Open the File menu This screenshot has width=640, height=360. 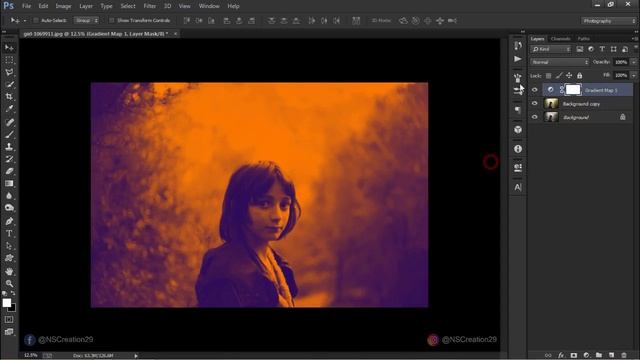[27, 6]
